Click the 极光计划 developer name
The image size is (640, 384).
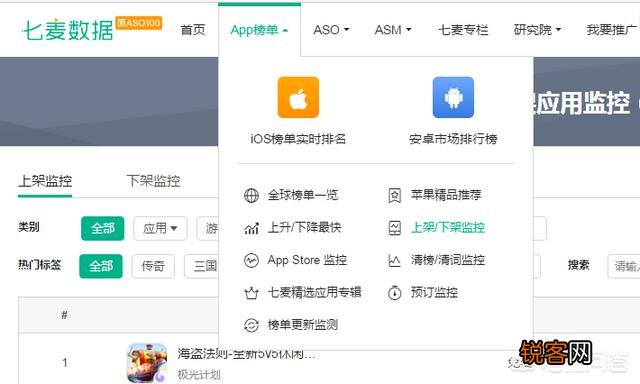pos(199,375)
